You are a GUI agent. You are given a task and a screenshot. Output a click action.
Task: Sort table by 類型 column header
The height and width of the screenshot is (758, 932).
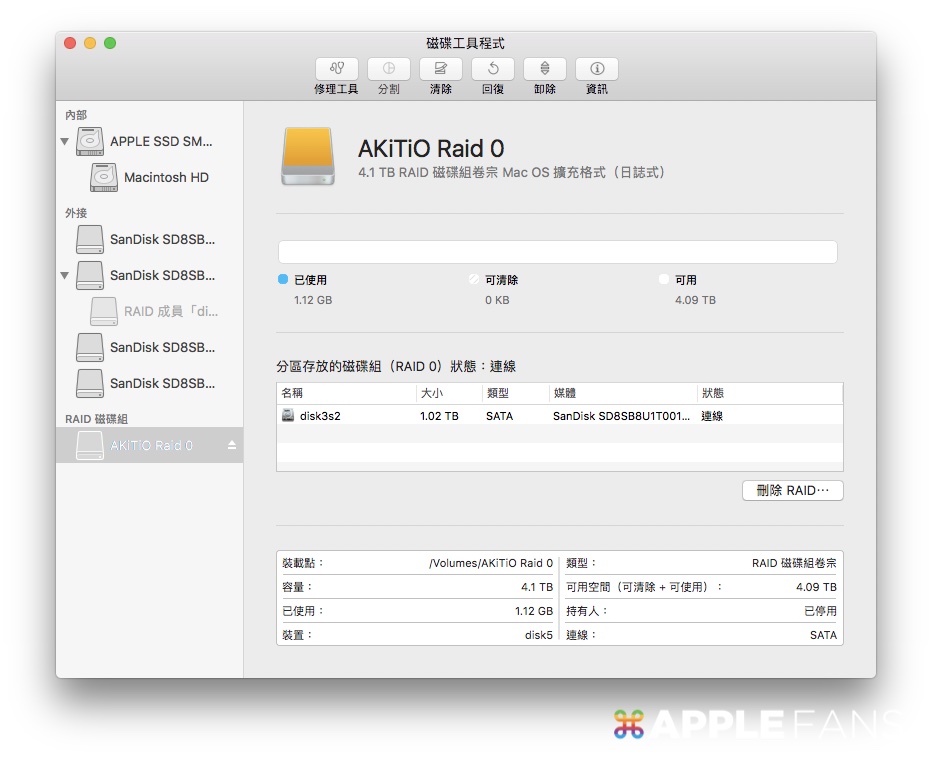pyautogui.click(x=515, y=393)
